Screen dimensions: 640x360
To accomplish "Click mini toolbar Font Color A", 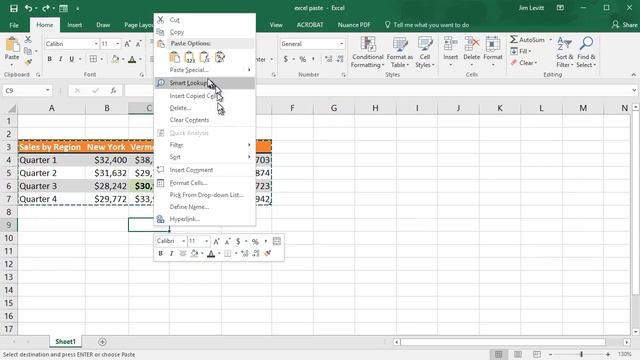I will tap(211, 254).
